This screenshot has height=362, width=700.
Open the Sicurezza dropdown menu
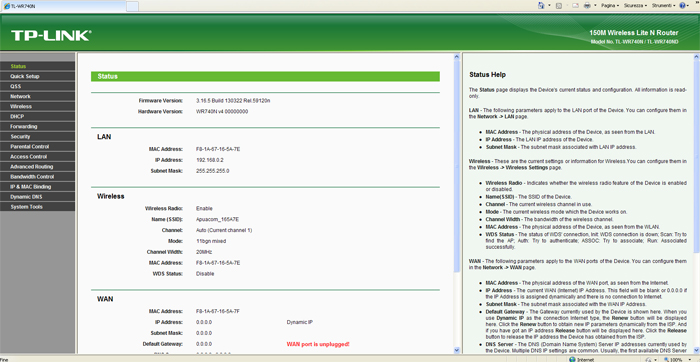pos(636,5)
